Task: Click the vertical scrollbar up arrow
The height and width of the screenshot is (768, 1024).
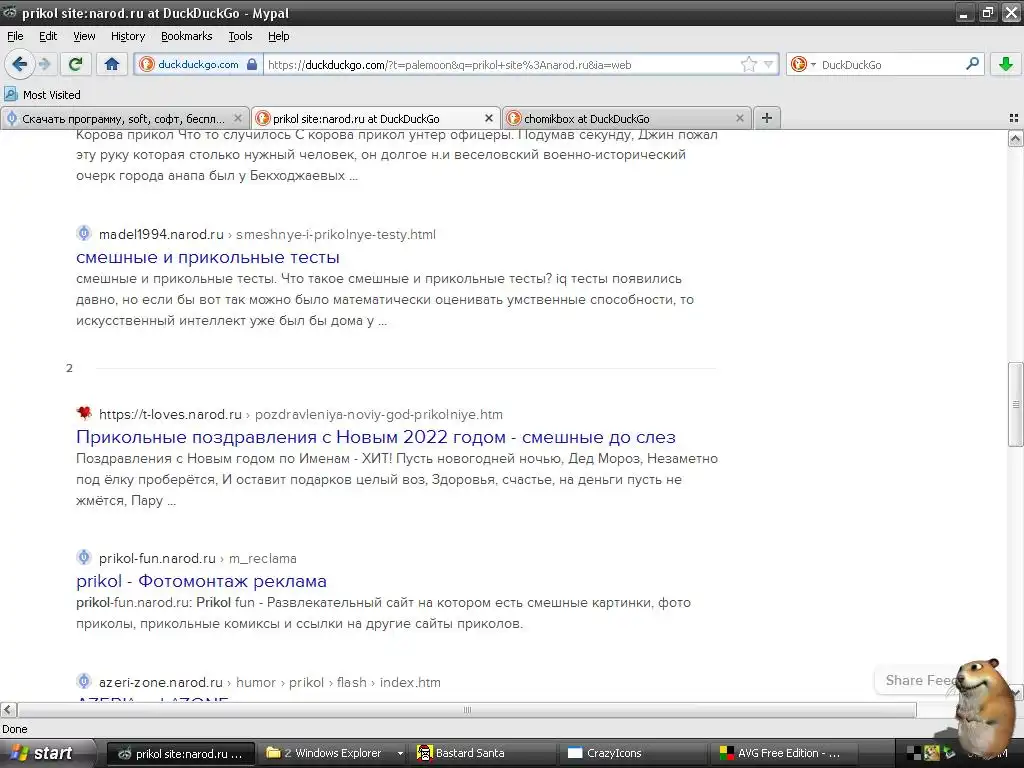Action: coord(1016,138)
